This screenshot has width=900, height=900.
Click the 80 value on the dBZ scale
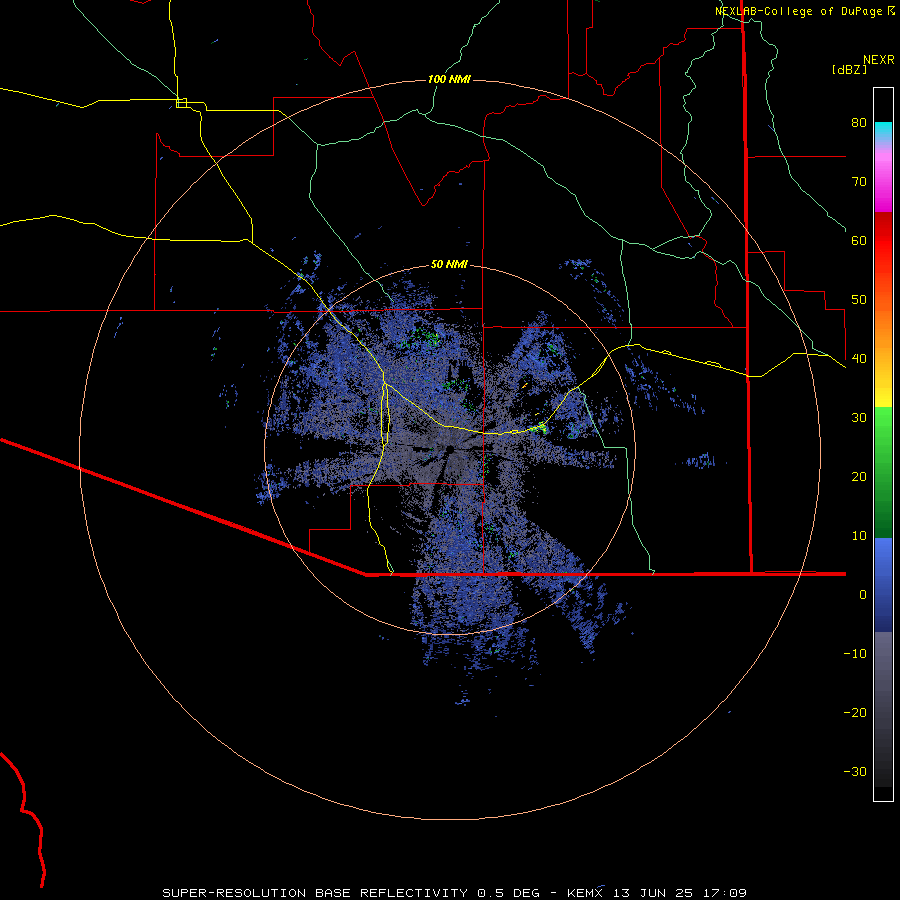point(859,122)
